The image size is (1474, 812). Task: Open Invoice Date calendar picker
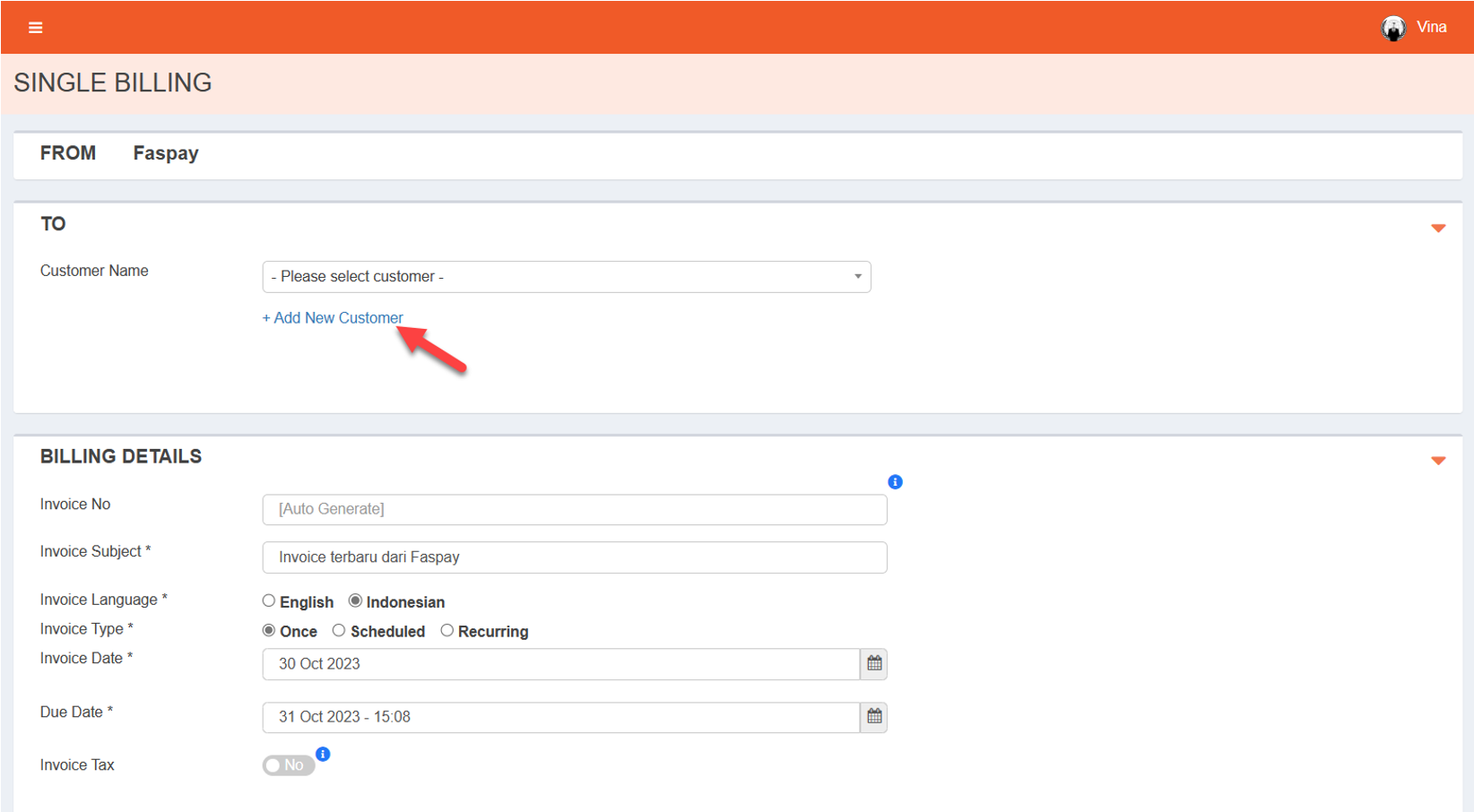(x=874, y=664)
